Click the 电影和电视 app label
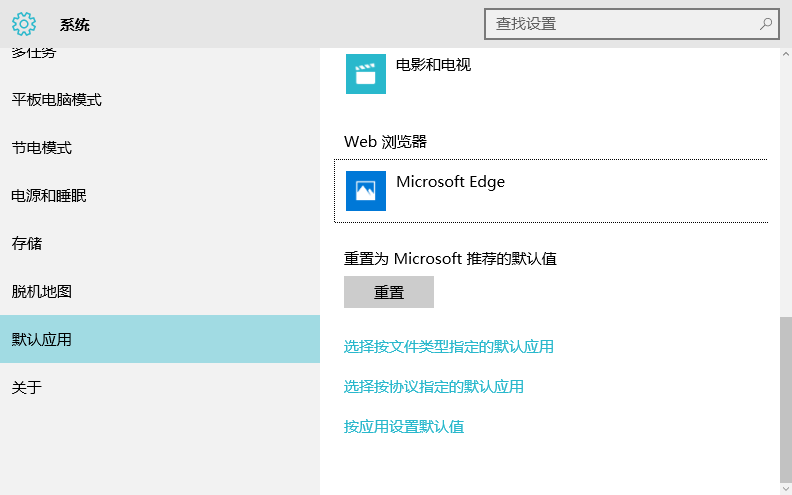 click(433, 65)
